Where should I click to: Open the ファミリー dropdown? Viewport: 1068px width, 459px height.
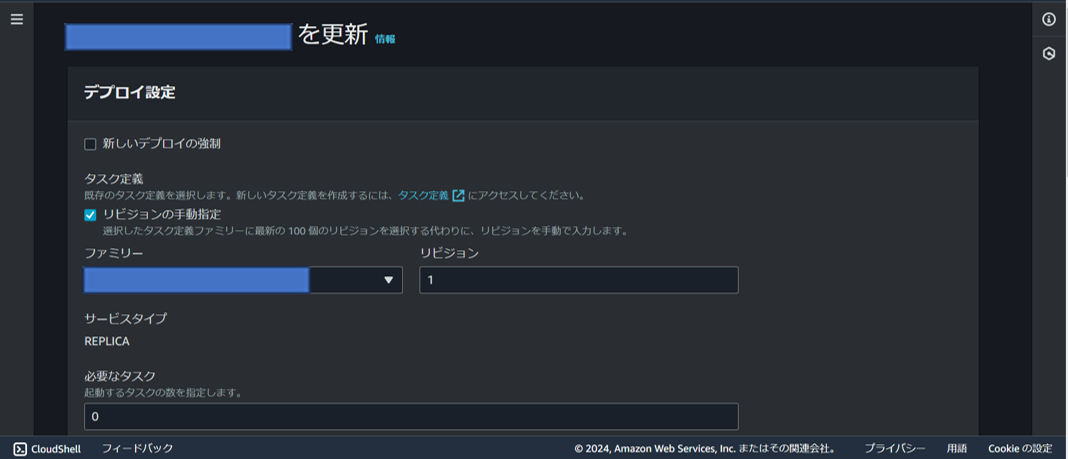coord(243,280)
